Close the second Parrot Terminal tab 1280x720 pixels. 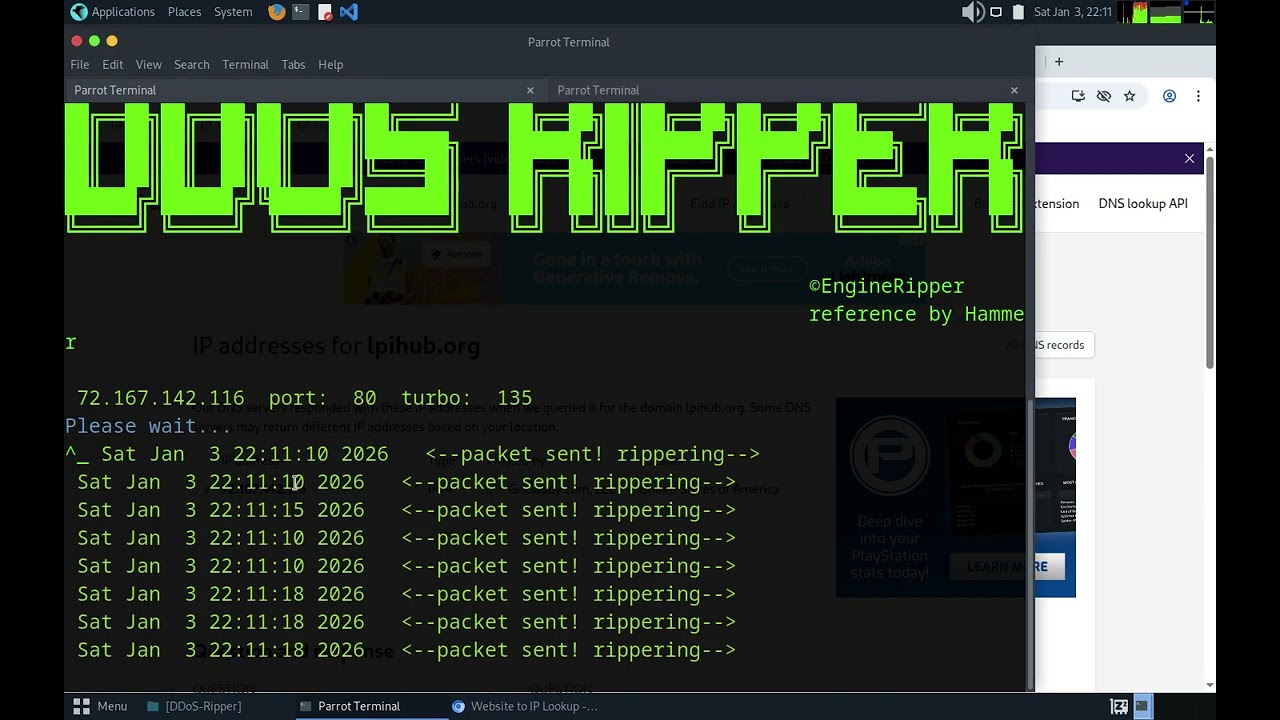coord(1014,90)
